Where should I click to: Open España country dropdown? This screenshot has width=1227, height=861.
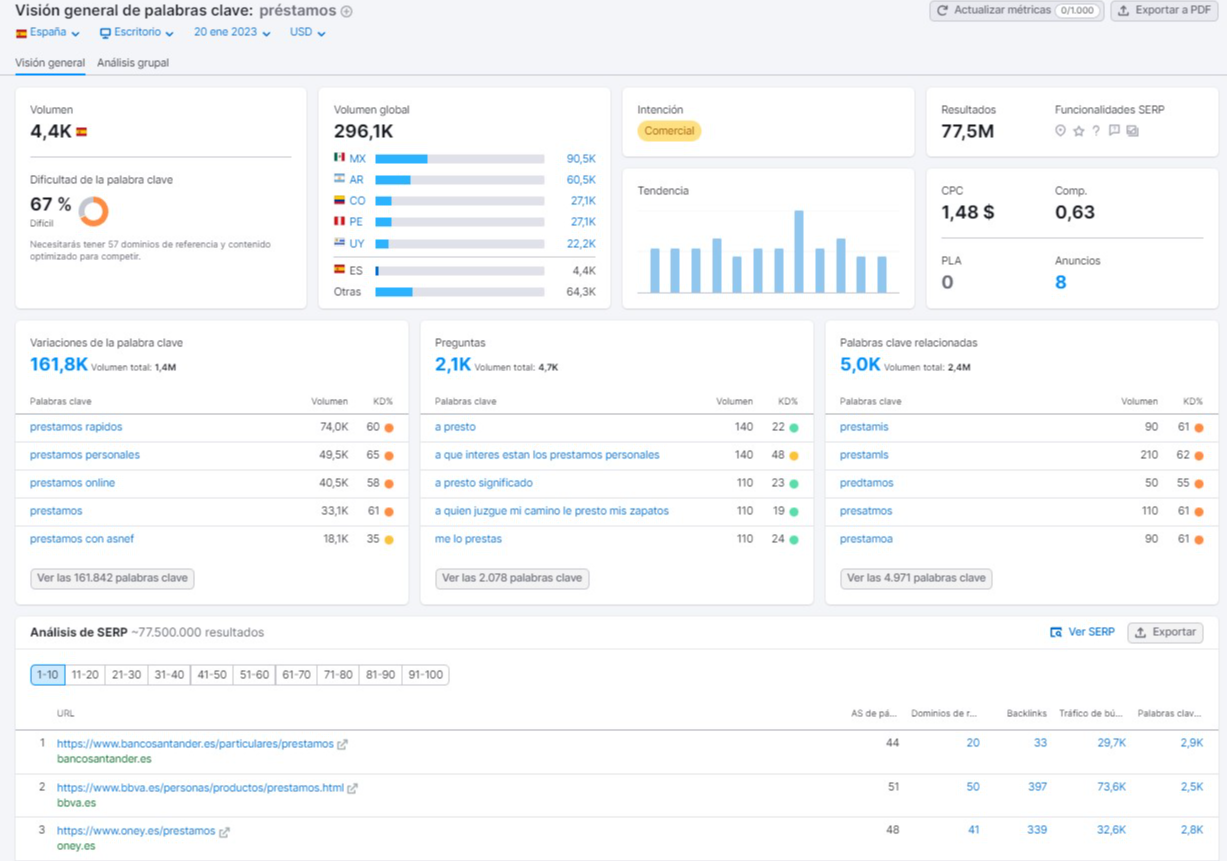tap(47, 32)
